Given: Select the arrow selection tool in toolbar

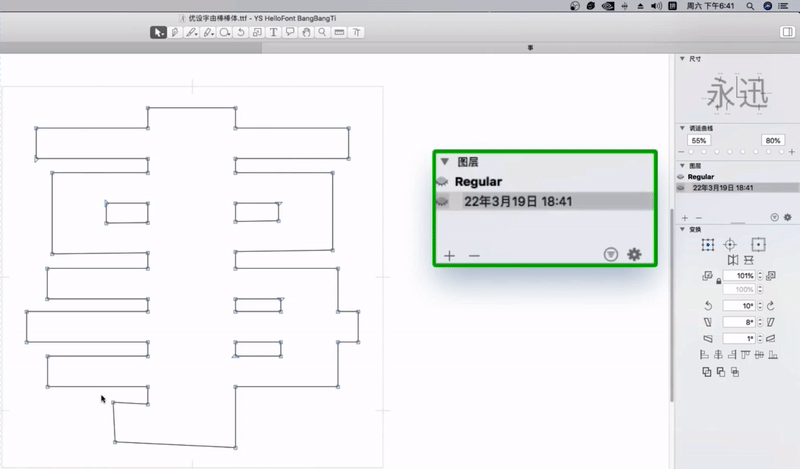Looking at the screenshot, I should pos(158,32).
